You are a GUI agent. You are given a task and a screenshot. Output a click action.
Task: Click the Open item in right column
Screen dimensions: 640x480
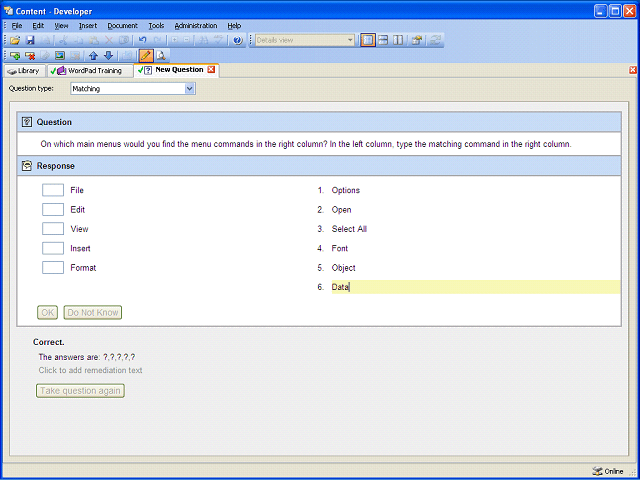341,210
